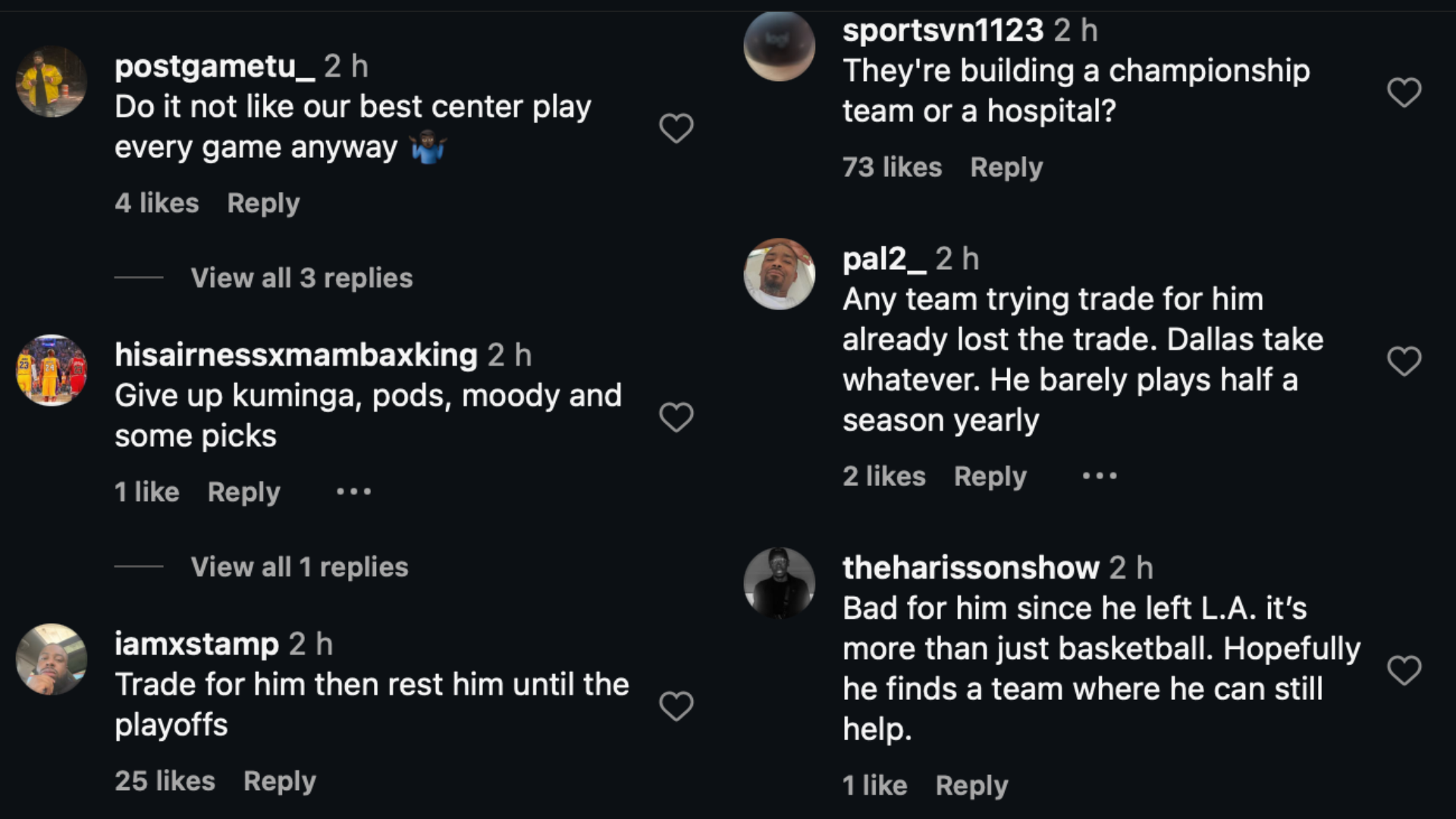
Task: Like postgametu_'s comment with the heart
Action: point(676,128)
